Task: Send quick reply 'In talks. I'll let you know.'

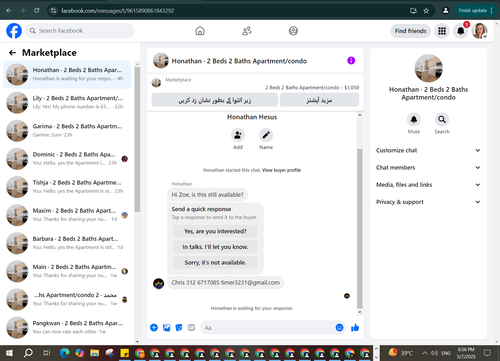Action: tap(215, 247)
